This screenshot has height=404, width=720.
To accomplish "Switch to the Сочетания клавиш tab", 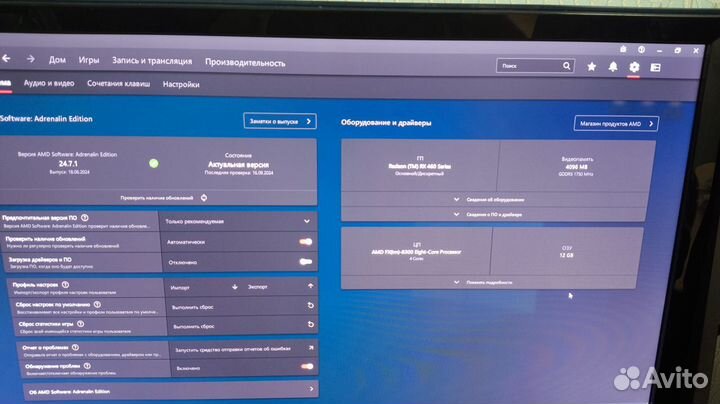I will click(x=118, y=85).
